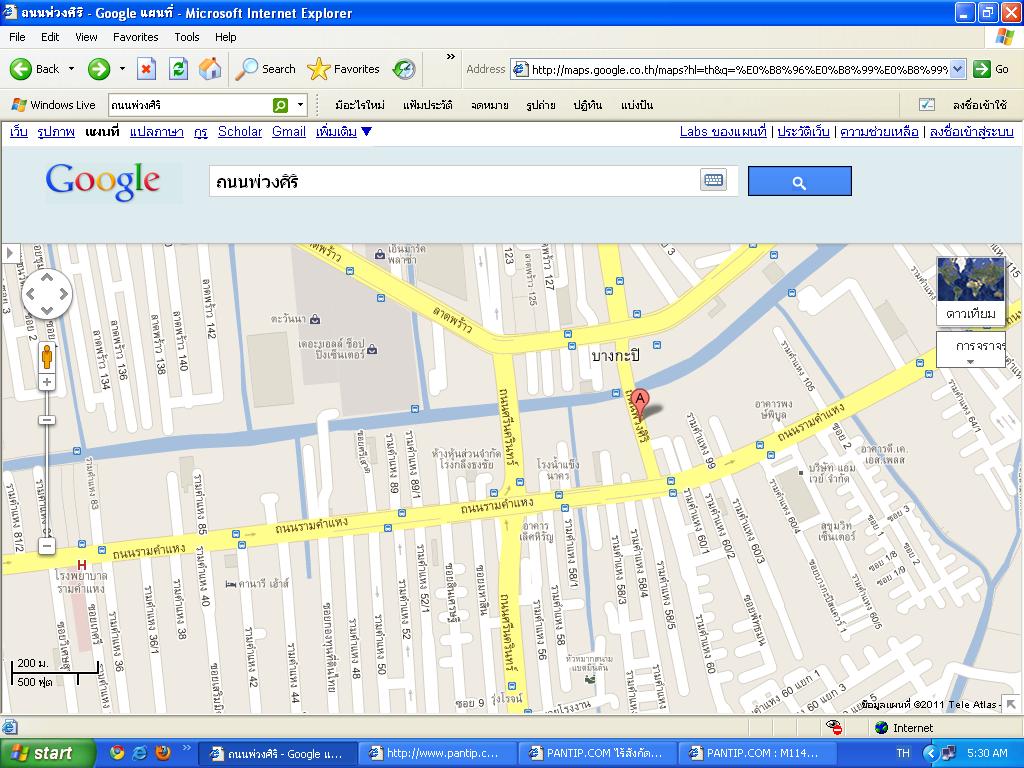
Task: Switch to satellite view thumbnail
Action: [971, 290]
